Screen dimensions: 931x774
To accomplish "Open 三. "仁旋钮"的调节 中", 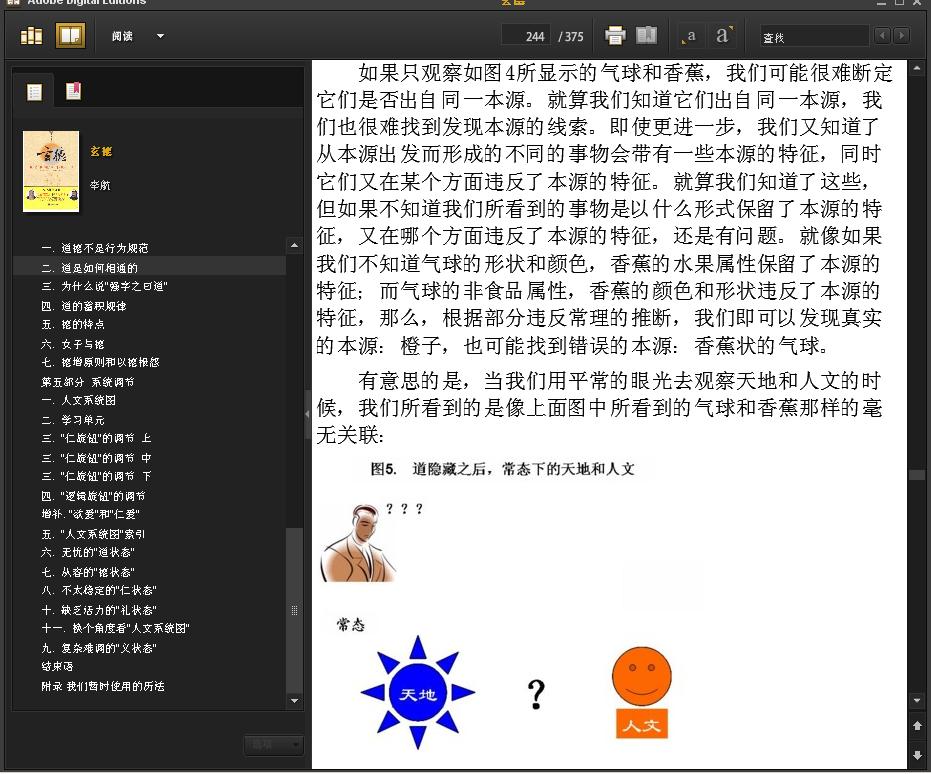I will point(96,458).
